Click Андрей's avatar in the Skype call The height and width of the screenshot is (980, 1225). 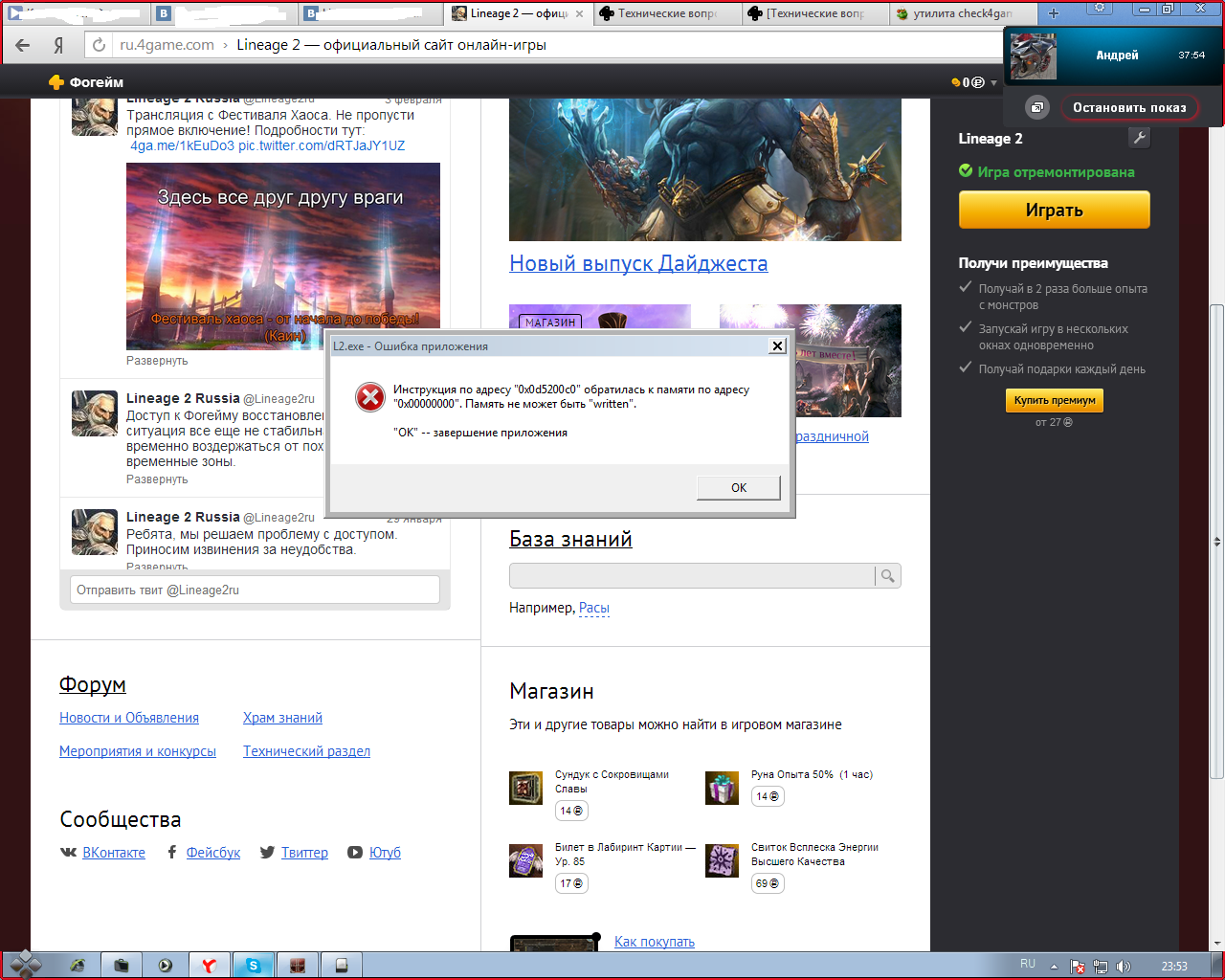coord(1034,56)
